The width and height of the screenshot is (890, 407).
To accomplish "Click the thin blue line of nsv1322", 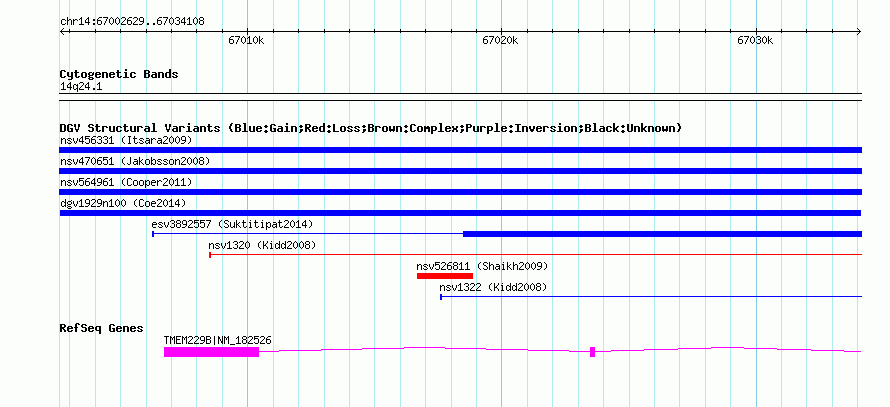I will tap(651, 297).
